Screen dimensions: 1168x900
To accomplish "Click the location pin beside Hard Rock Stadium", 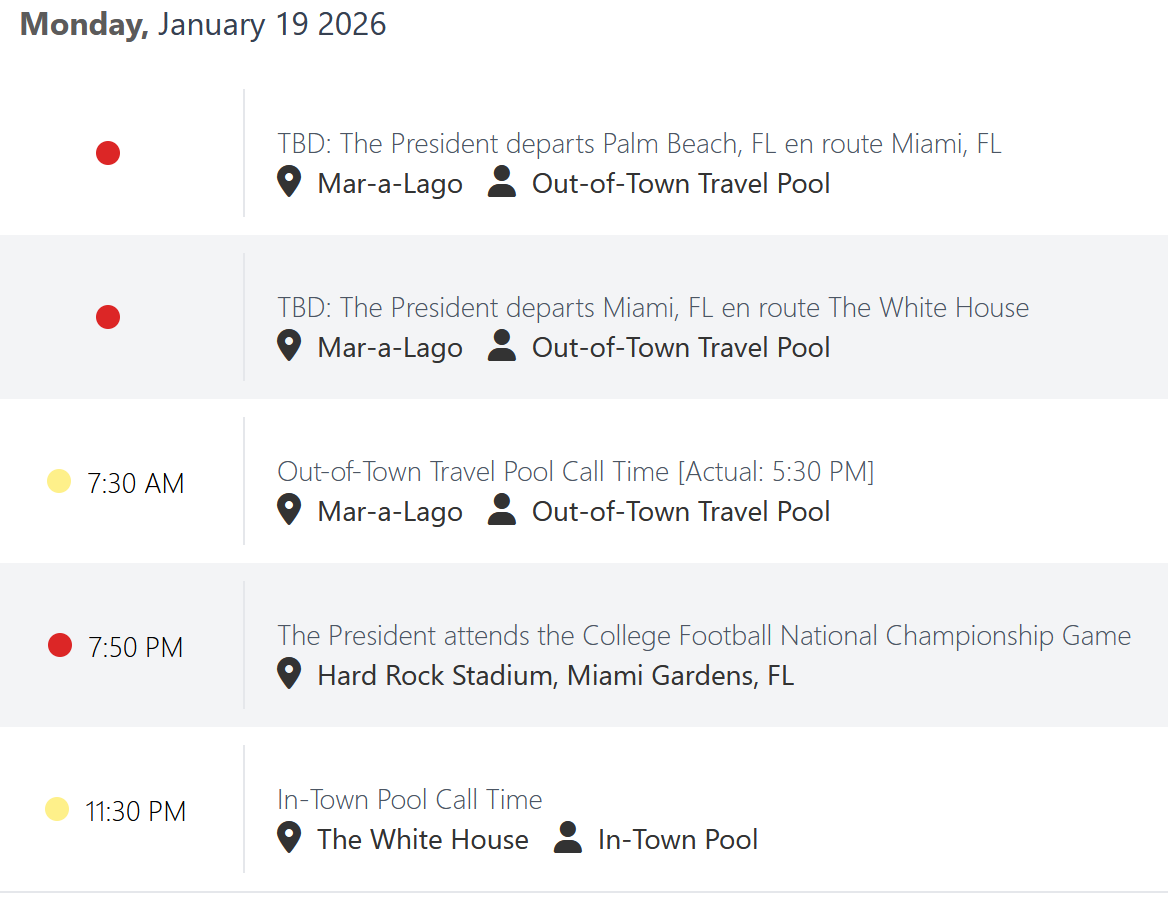I will click(289, 674).
